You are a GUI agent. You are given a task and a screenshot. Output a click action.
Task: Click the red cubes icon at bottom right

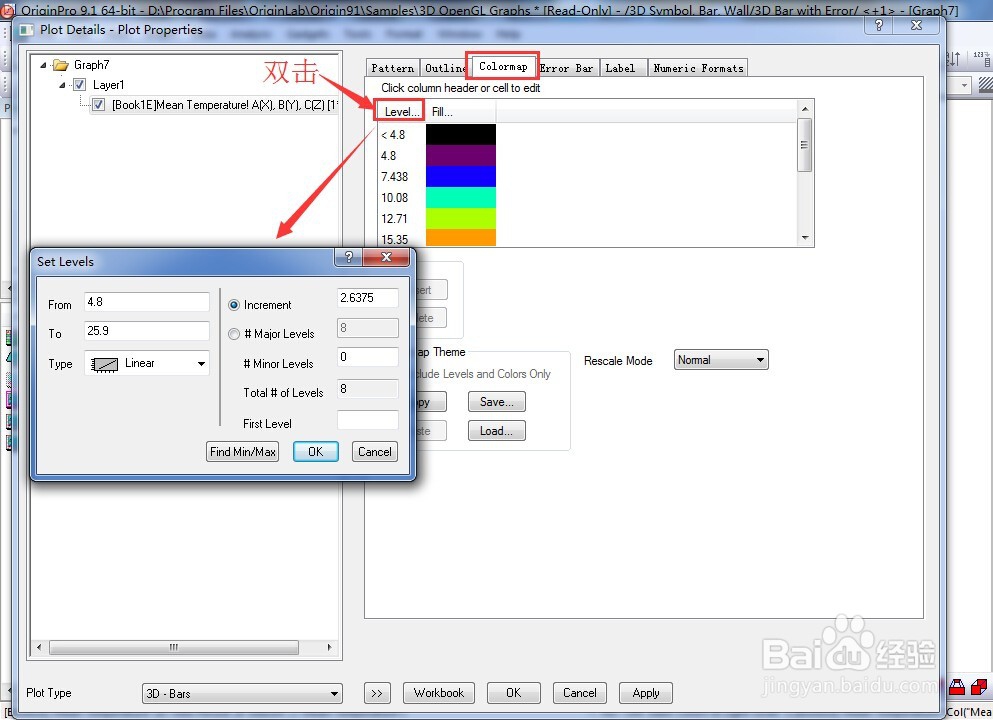(979, 686)
